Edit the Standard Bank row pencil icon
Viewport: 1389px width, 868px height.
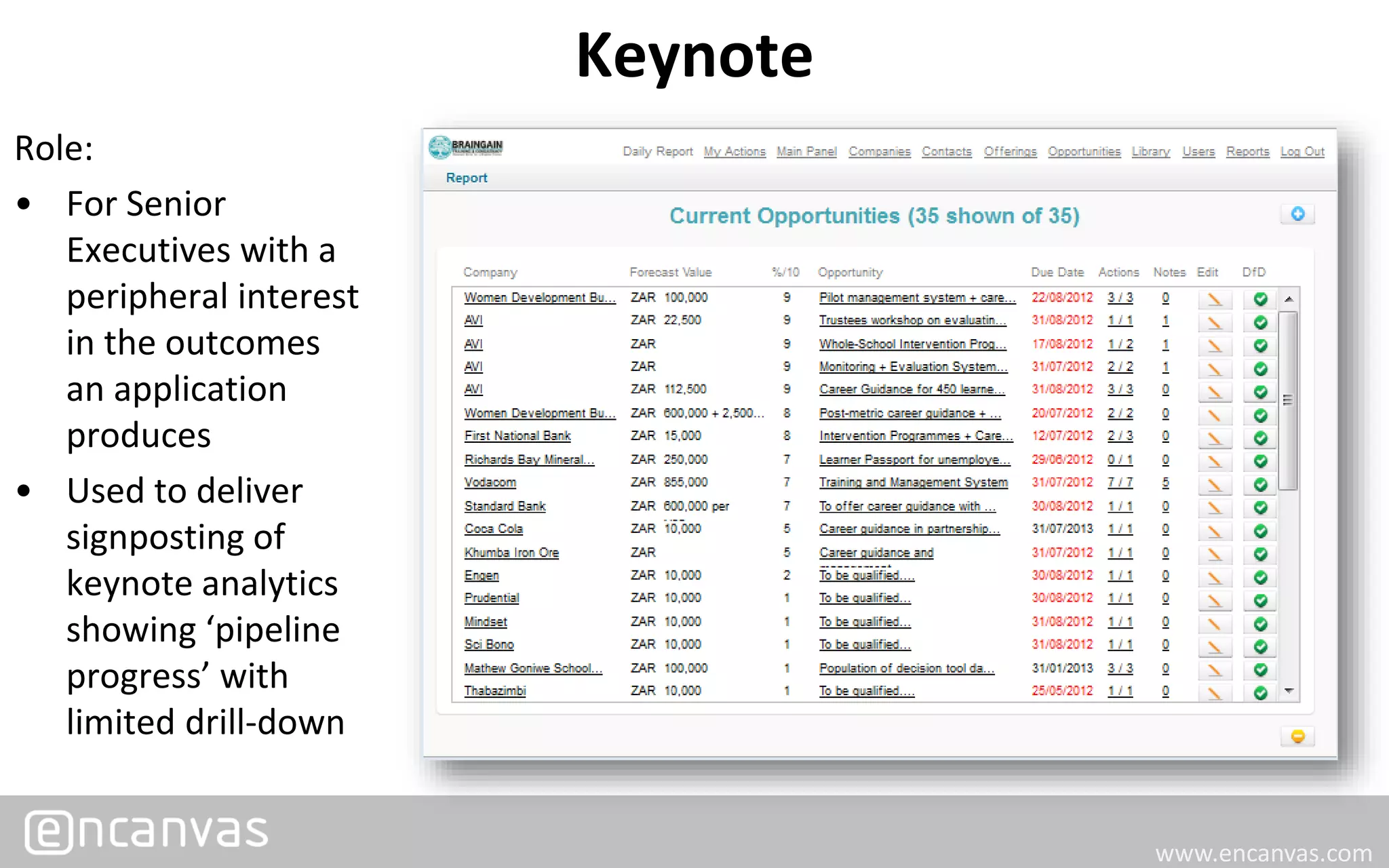click(x=1215, y=508)
